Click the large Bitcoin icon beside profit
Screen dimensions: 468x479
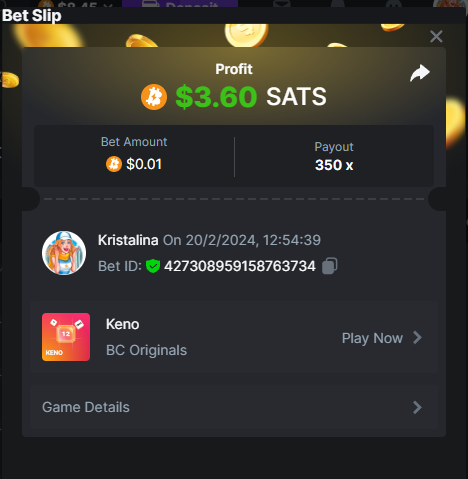point(154,97)
